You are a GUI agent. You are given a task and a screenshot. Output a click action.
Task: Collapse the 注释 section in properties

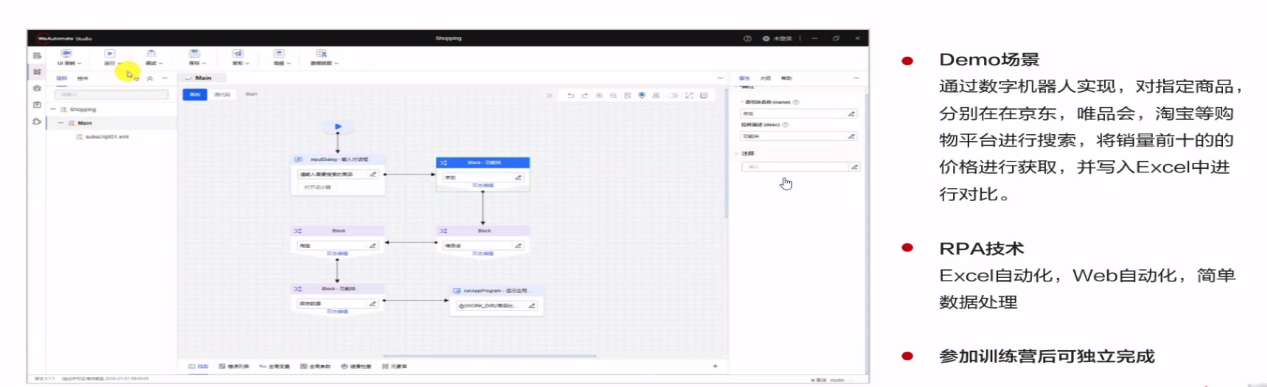point(736,154)
